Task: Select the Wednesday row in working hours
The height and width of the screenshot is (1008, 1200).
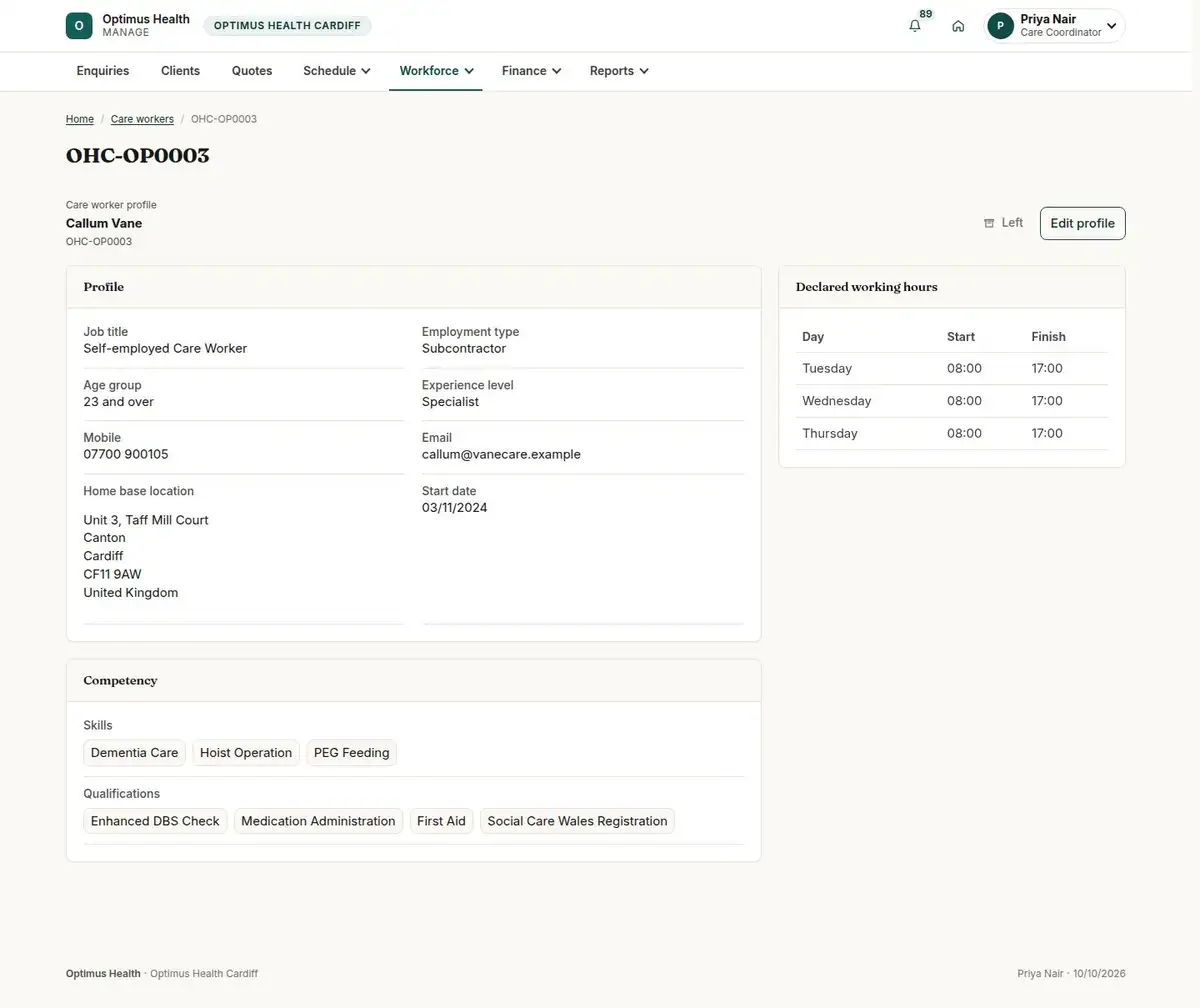Action: 952,401
